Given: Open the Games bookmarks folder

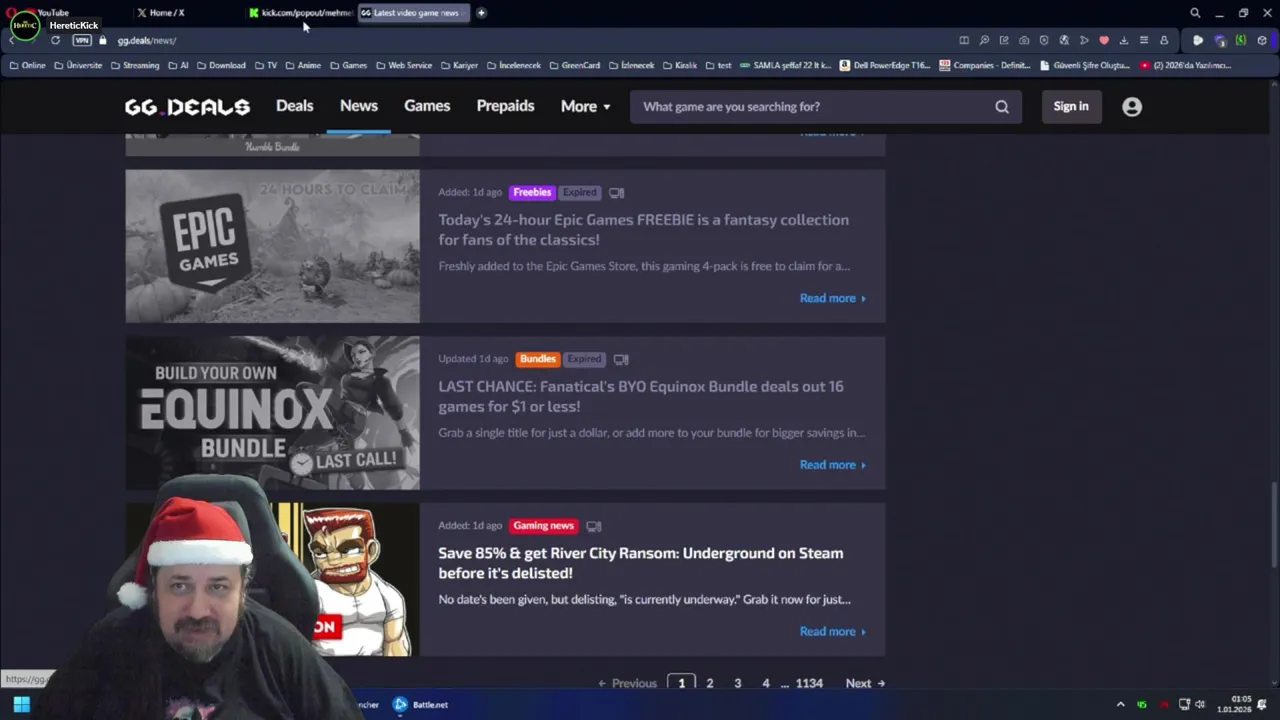Looking at the screenshot, I should (x=348, y=65).
